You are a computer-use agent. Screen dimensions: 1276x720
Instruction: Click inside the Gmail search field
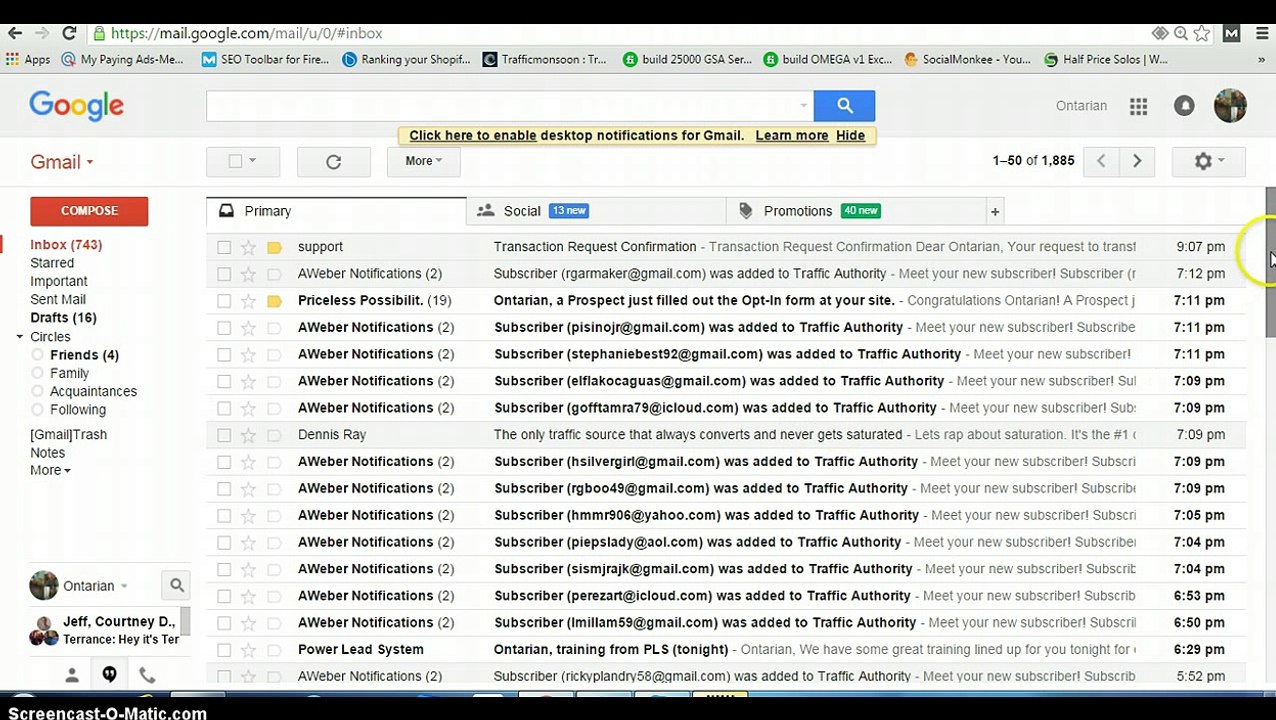pos(500,106)
